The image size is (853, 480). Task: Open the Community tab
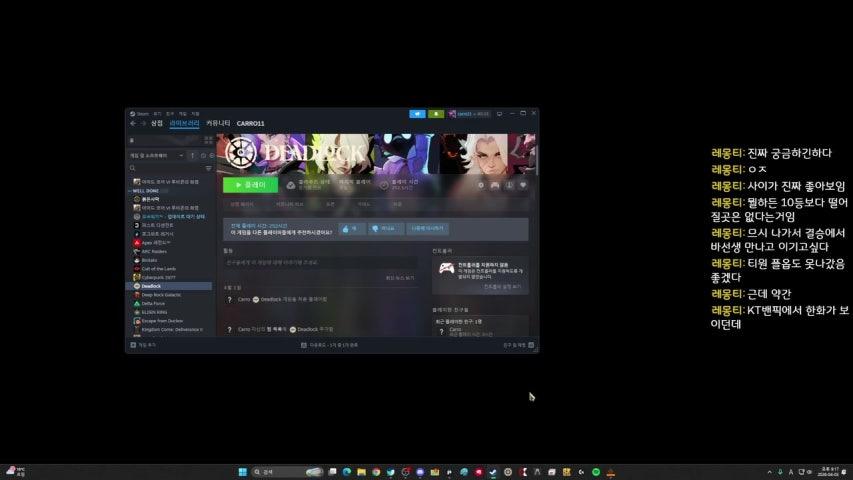tap(218, 123)
